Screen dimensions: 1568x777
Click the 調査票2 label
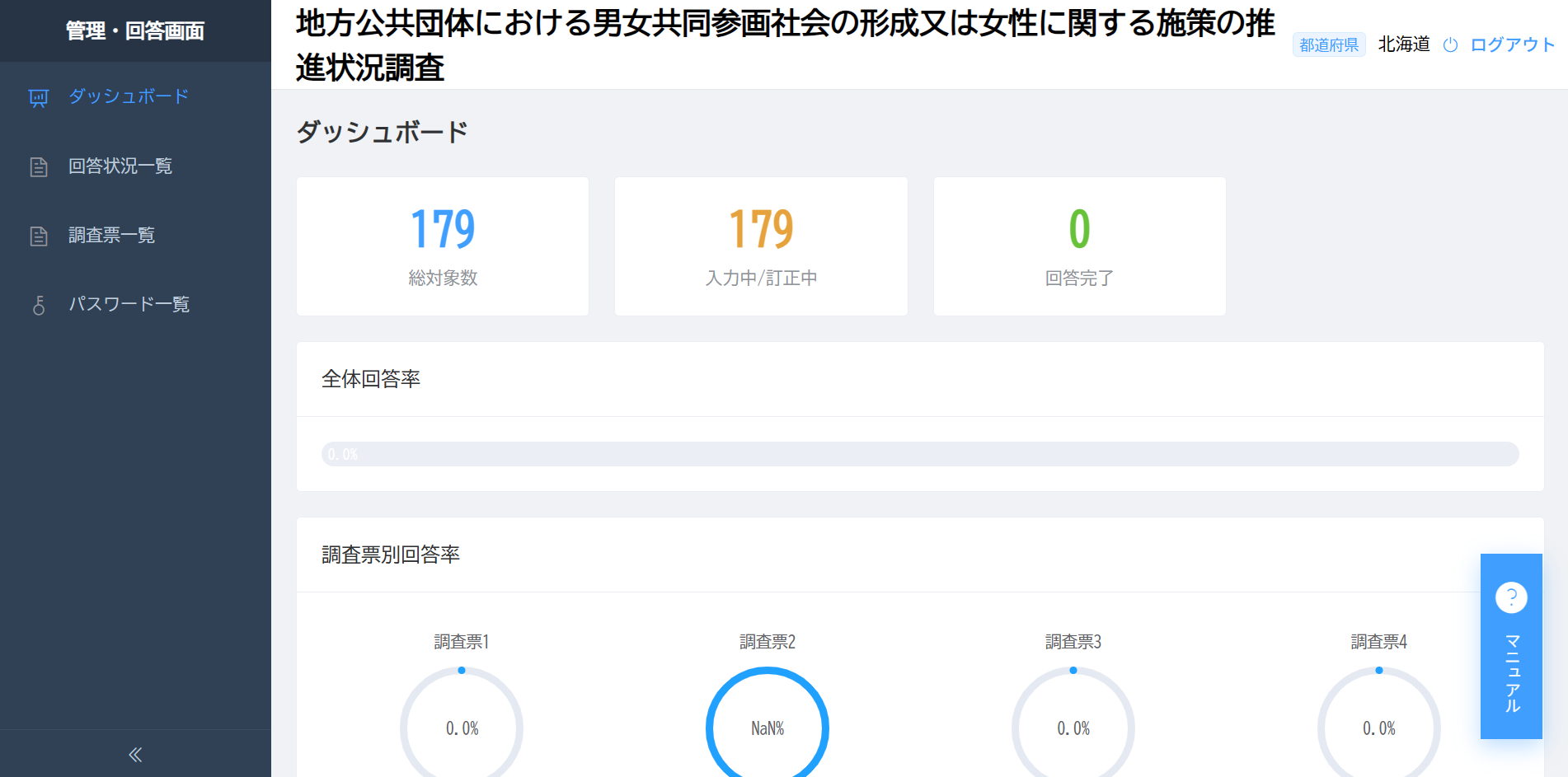[x=768, y=642]
